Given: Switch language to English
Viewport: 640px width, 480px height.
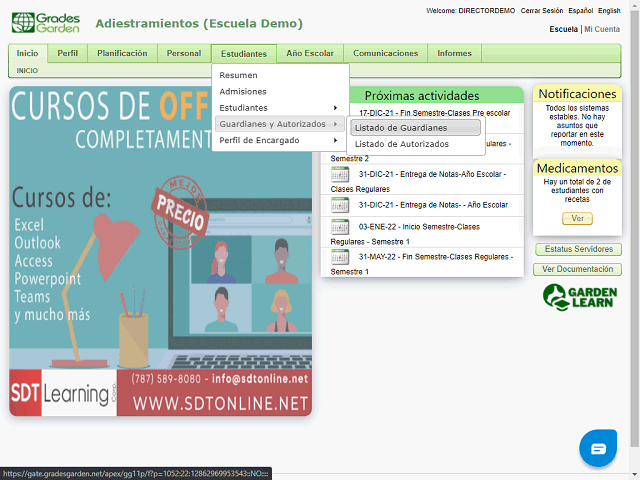Looking at the screenshot, I should click(x=609, y=11).
